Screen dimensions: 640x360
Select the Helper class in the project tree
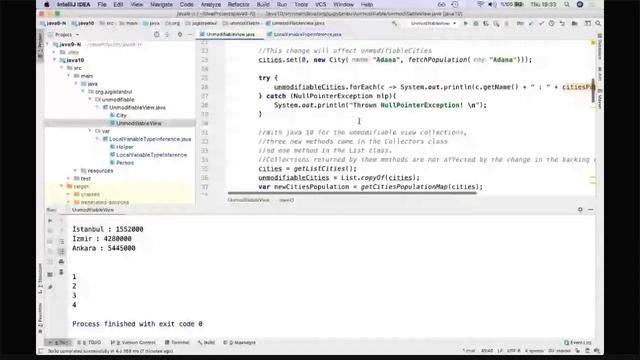122,147
